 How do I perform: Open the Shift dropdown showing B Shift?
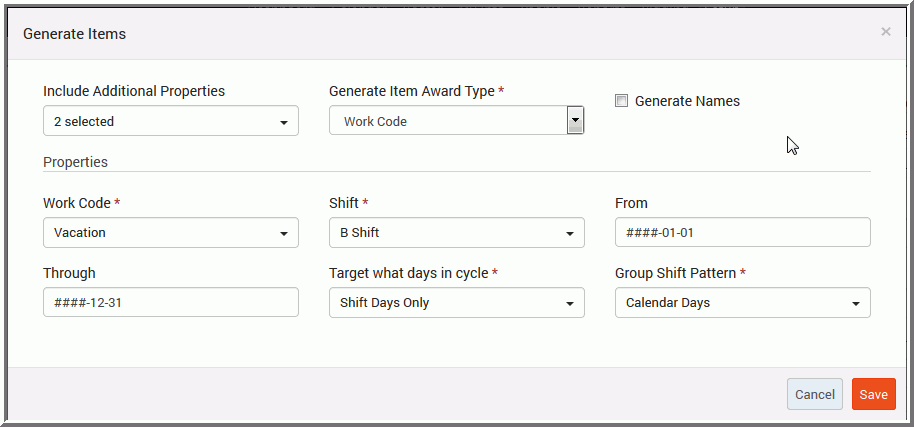click(x=456, y=232)
